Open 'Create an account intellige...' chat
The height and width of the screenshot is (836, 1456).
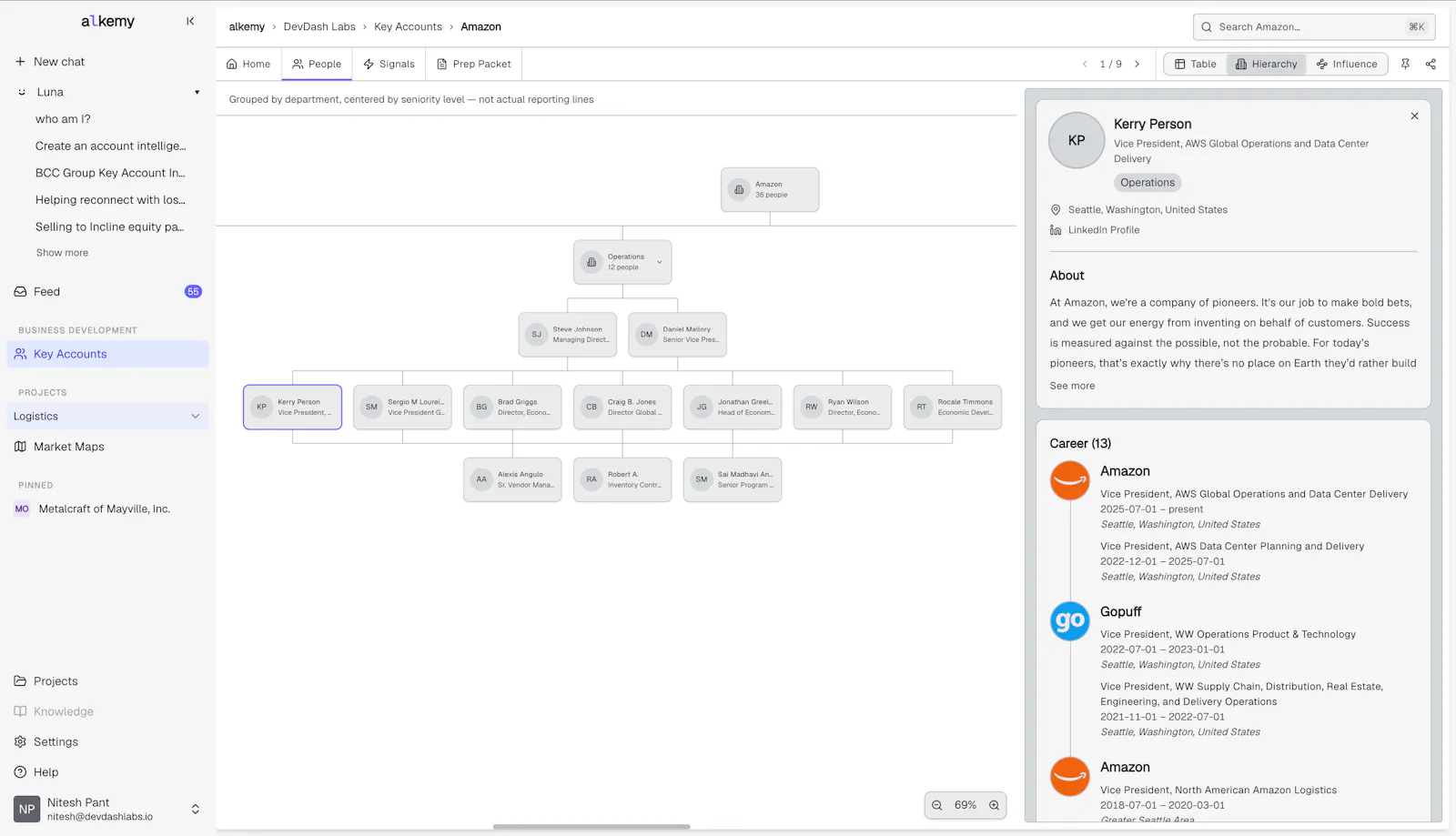pyautogui.click(x=110, y=146)
